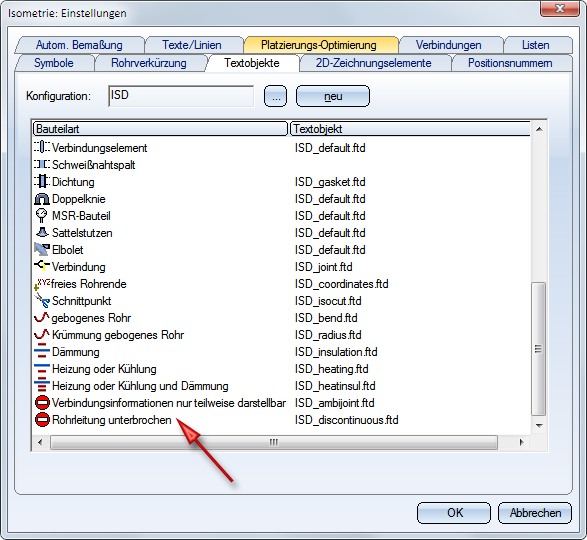Confirm with the OK button
Viewport: 587px width, 540px height.
click(454, 513)
